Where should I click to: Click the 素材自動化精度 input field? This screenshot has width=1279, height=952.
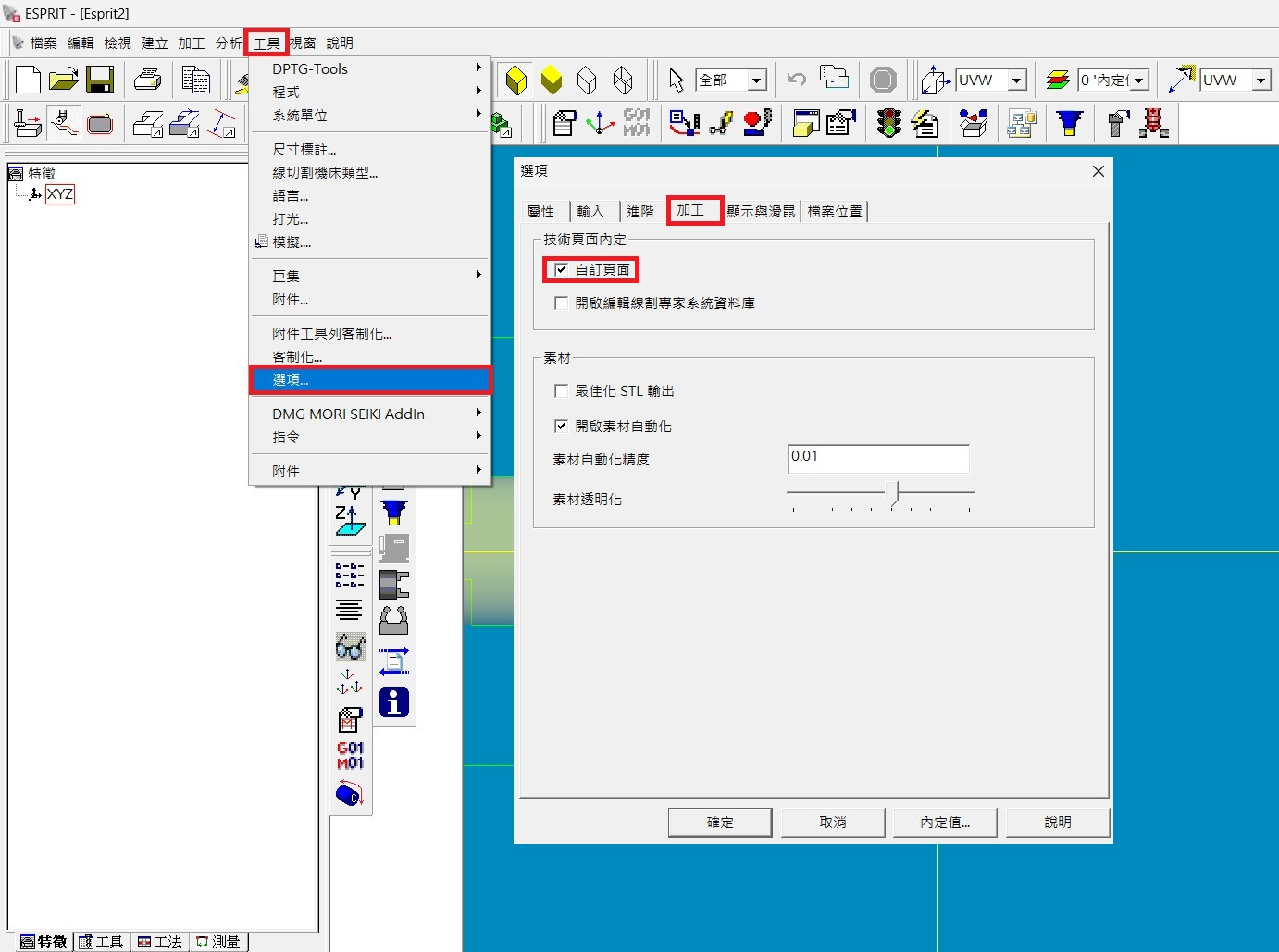tap(877, 458)
